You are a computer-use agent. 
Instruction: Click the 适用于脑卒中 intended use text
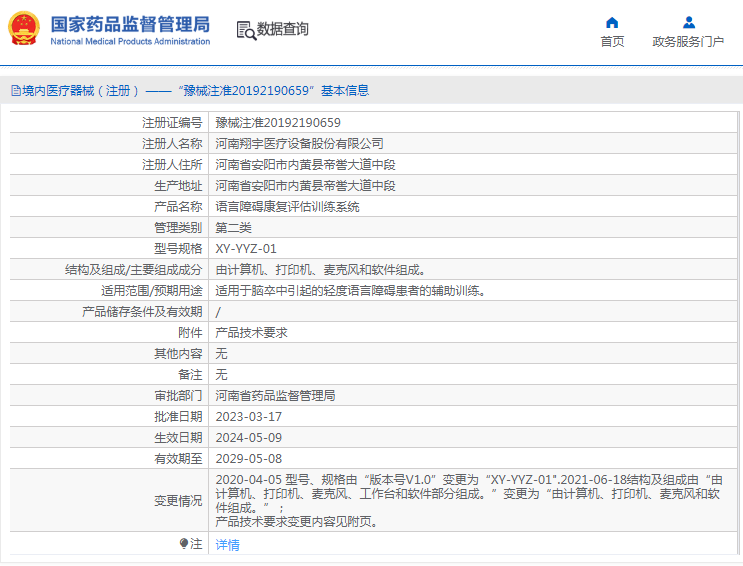point(352,291)
